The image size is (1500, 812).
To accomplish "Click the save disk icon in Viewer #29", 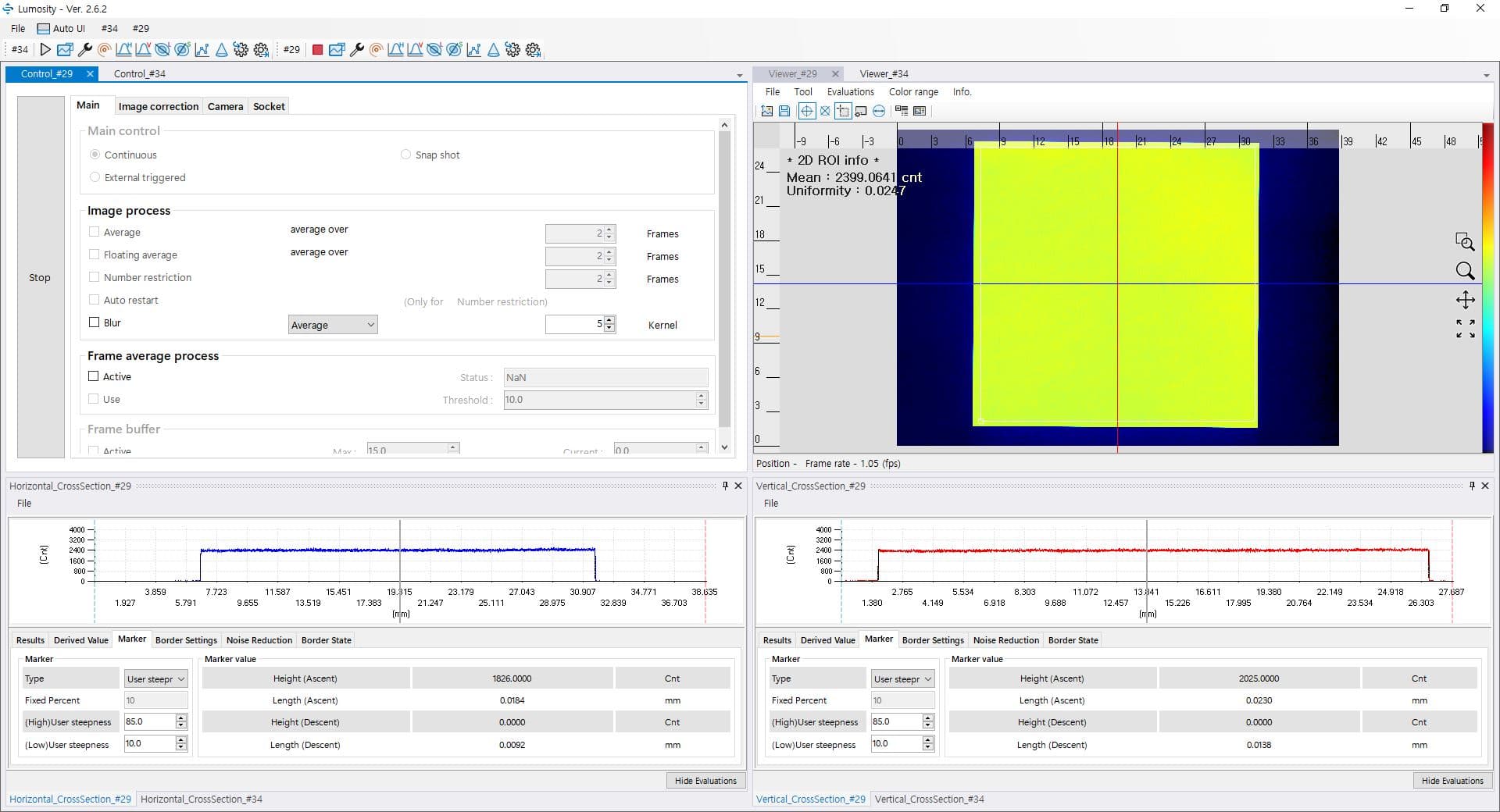I will pyautogui.click(x=784, y=111).
